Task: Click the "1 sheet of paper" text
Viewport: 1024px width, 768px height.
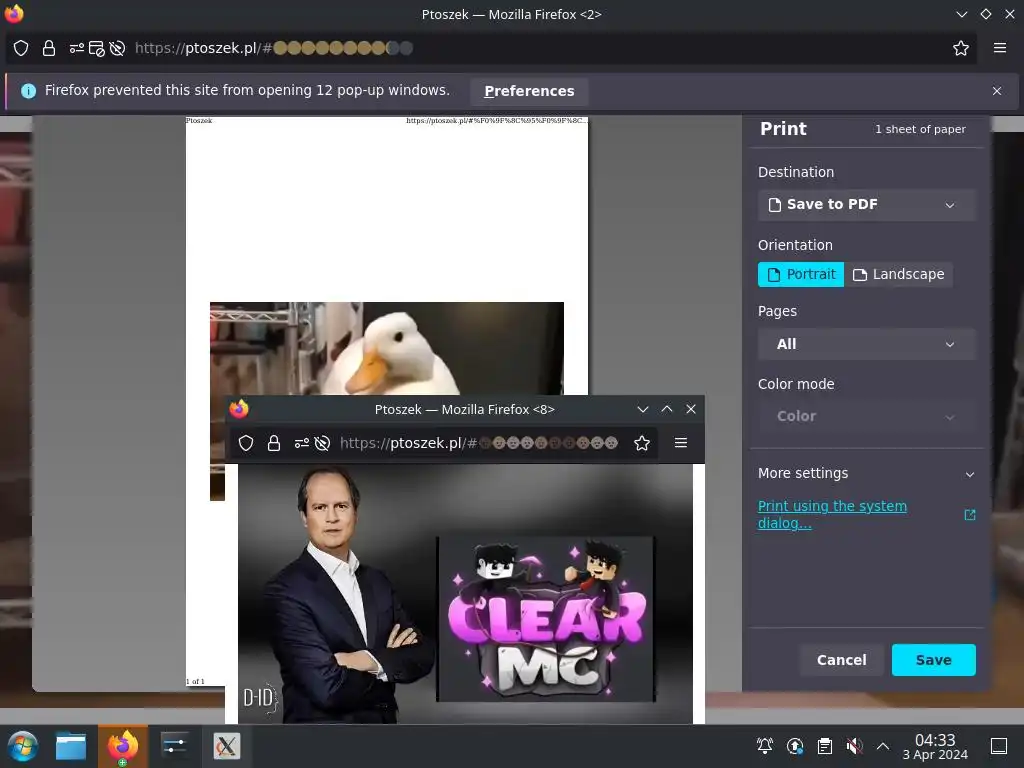Action: (x=920, y=129)
